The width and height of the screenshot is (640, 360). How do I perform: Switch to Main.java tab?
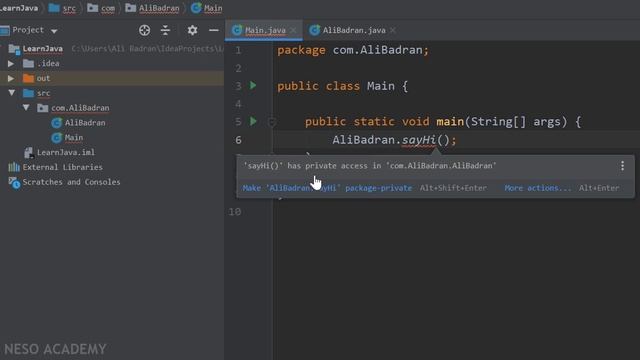[x=265, y=30]
